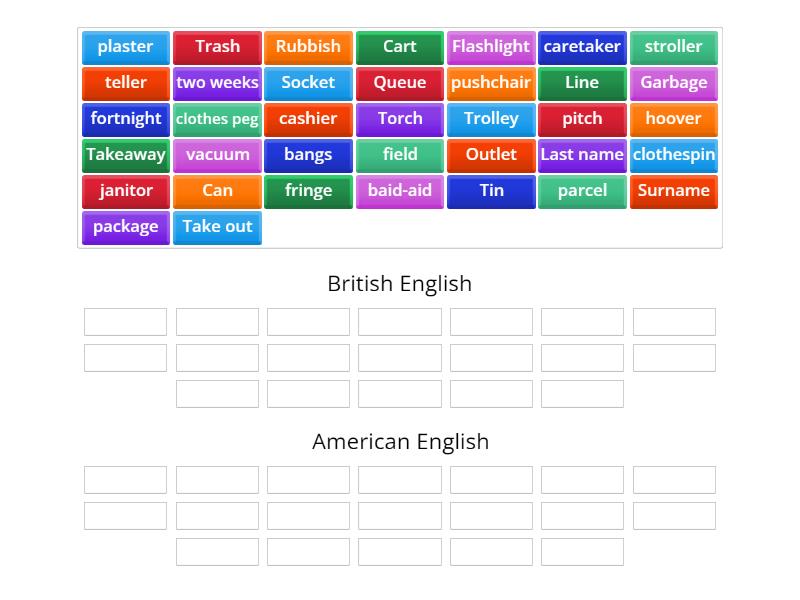Screen dimensions: 800x600
Task: Select the 'Rubbish' tile
Action: pos(308,47)
